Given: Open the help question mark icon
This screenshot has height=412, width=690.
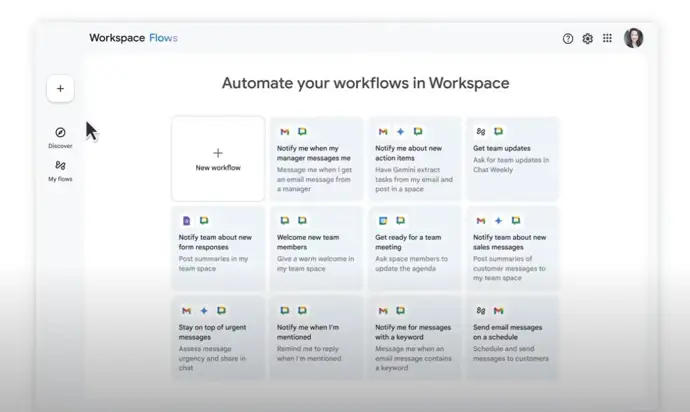Looking at the screenshot, I should pos(568,38).
